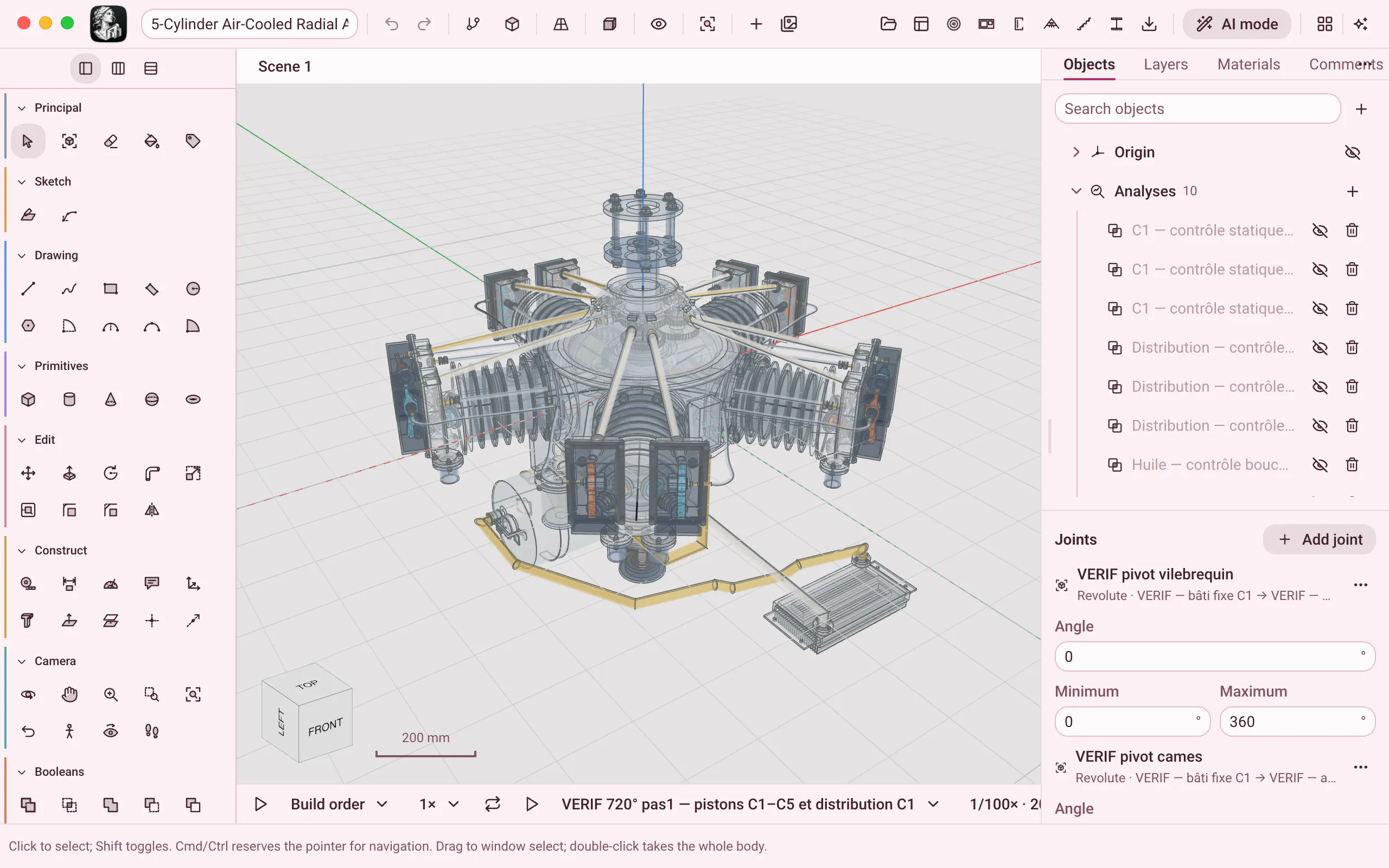Open the download/export icon in toolbar
This screenshot has height=868, width=1389.
point(1149,24)
